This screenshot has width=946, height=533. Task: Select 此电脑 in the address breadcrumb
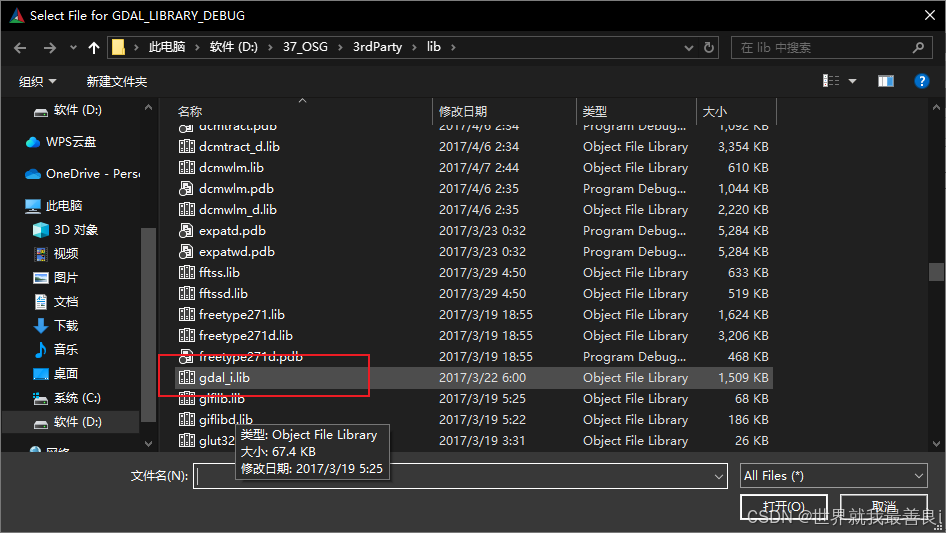[167, 47]
